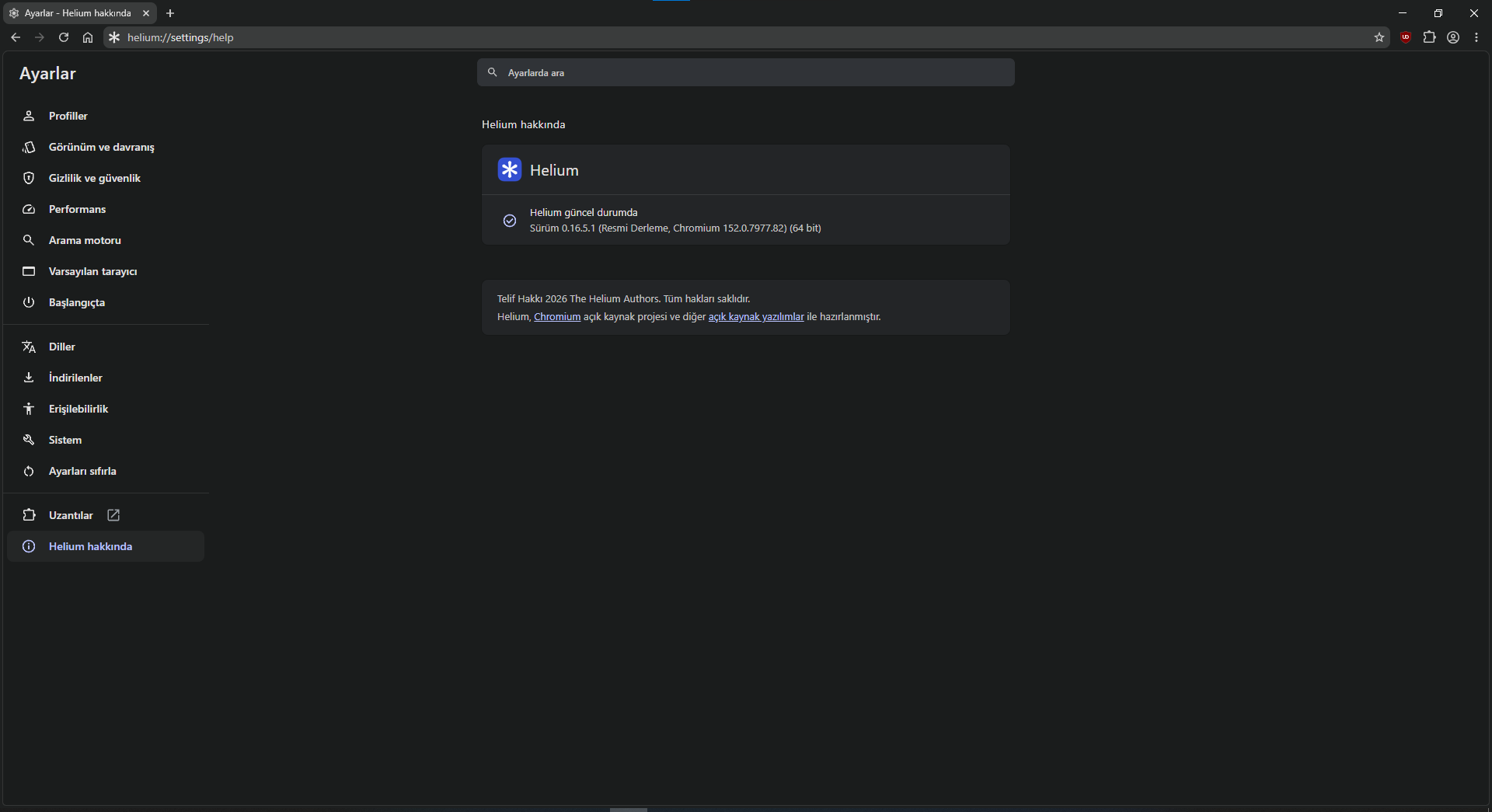Open the profile avatar icon

pyautogui.click(x=1453, y=37)
